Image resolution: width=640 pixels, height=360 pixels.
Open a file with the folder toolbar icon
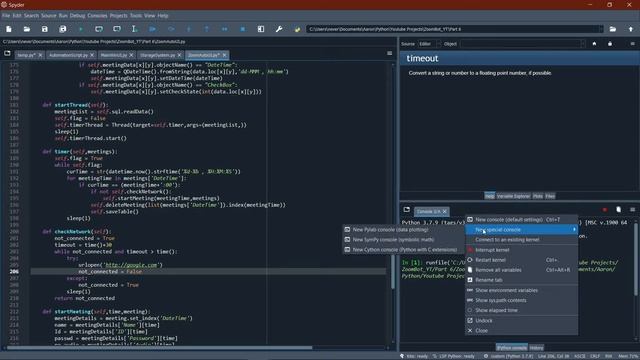coord(27,29)
